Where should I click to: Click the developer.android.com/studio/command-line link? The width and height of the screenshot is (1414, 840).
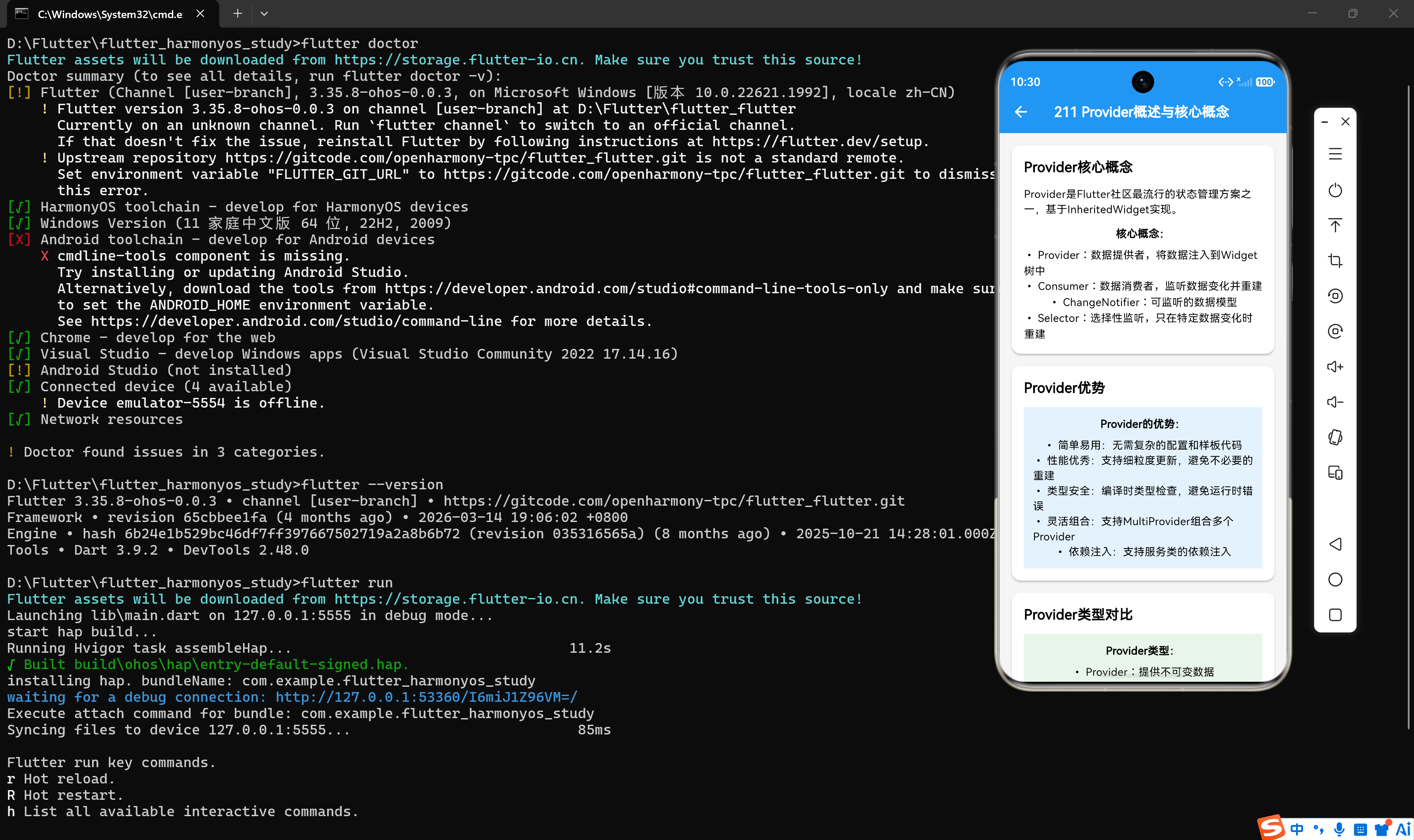pyautogui.click(x=296, y=321)
